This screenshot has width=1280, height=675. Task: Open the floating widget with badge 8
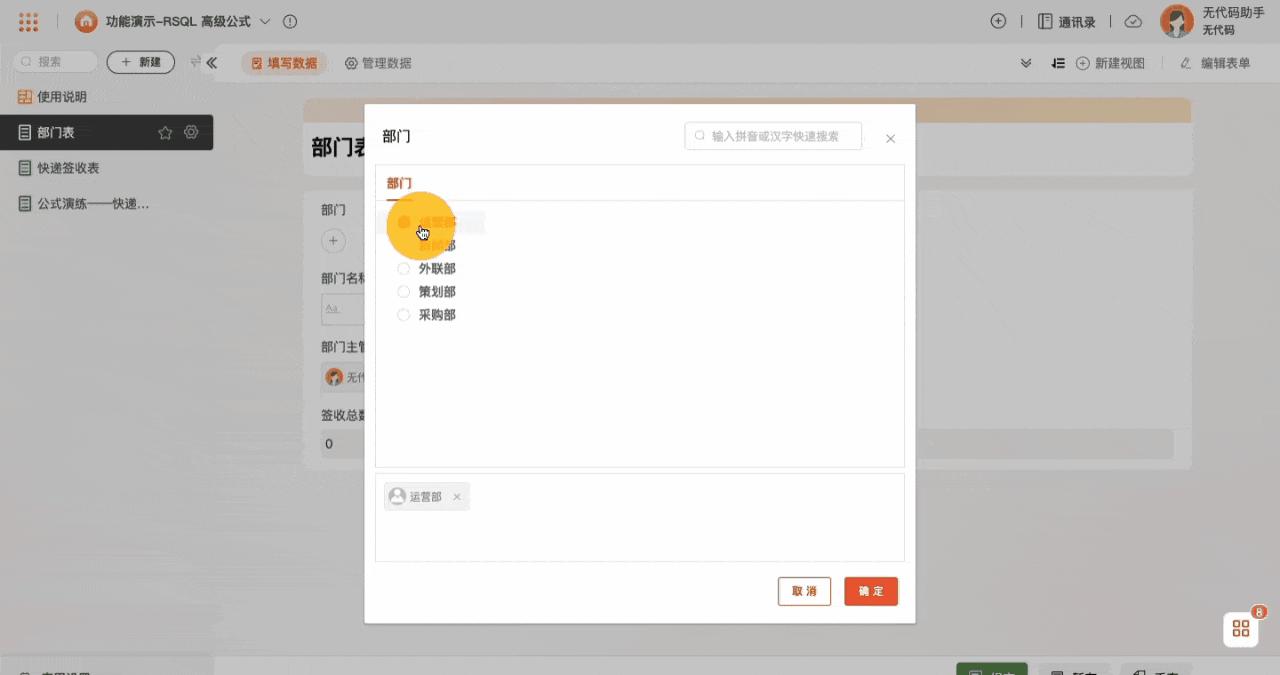point(1240,628)
